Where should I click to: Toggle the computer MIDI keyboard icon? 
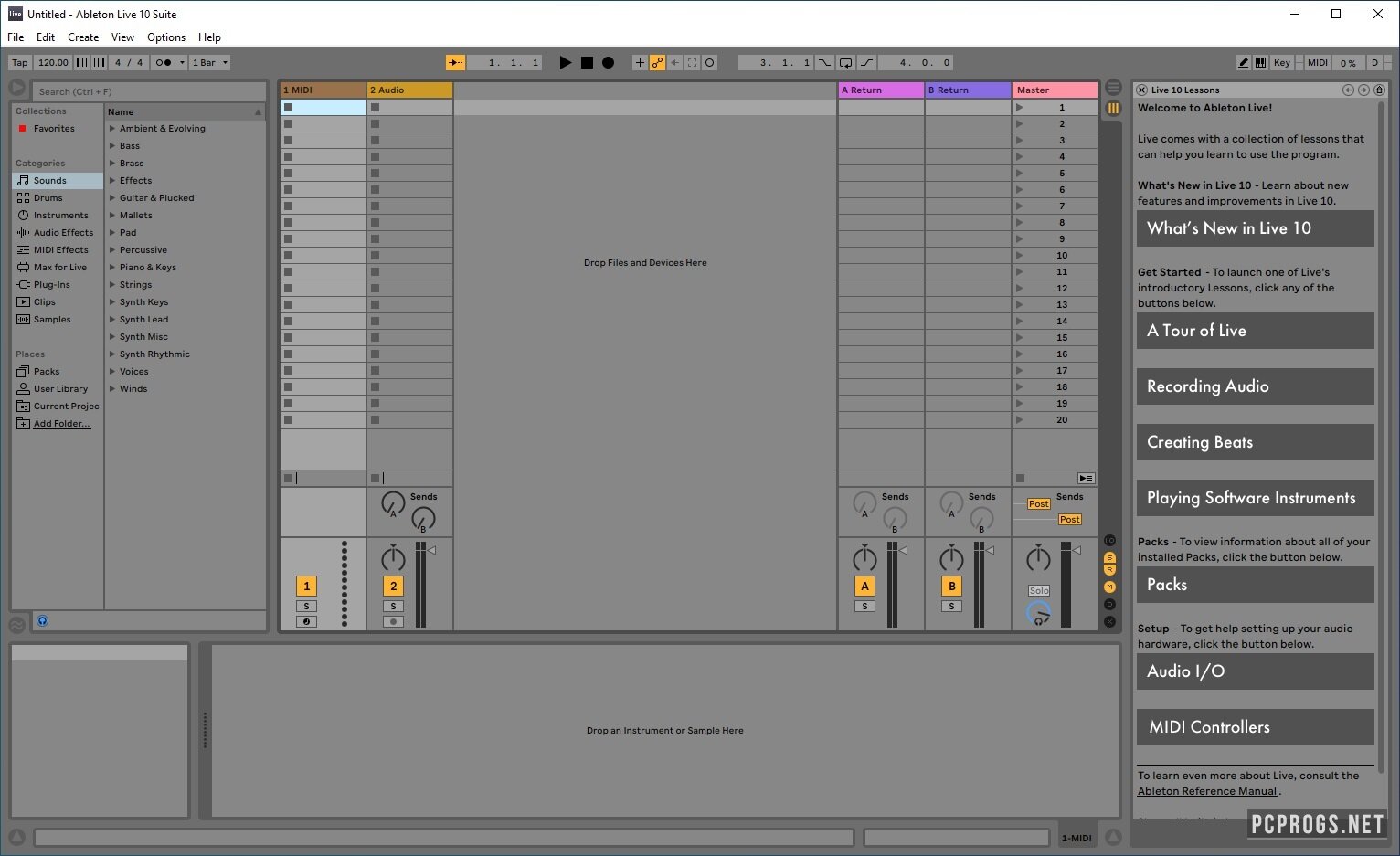[1260, 63]
